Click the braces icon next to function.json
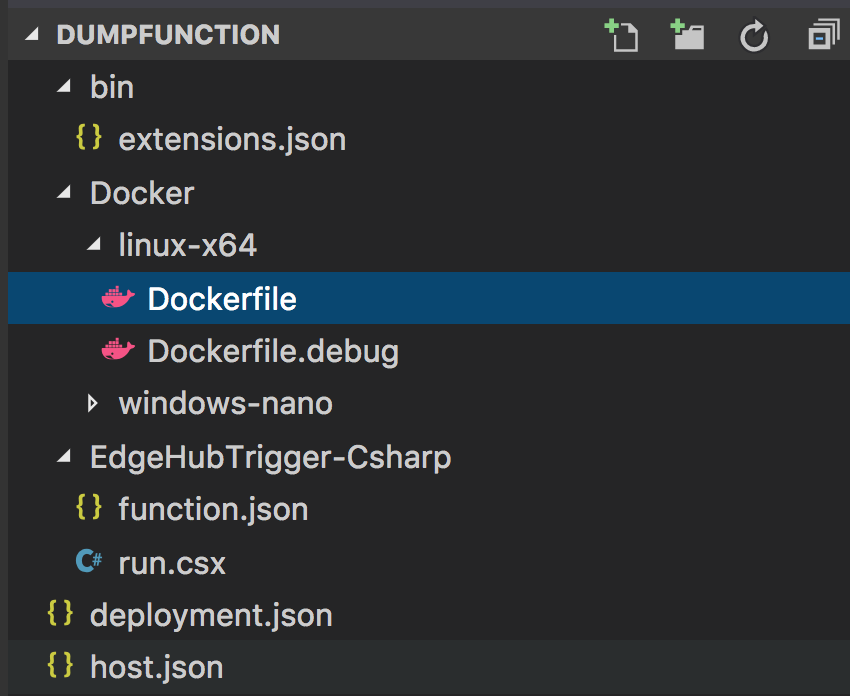This screenshot has height=696, width=850. coord(89,507)
